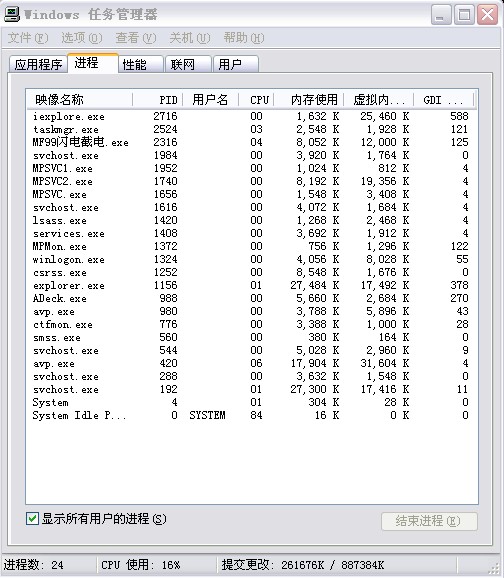Minimize the Task Manager window
Screen dimensions: 504x578
441,15
